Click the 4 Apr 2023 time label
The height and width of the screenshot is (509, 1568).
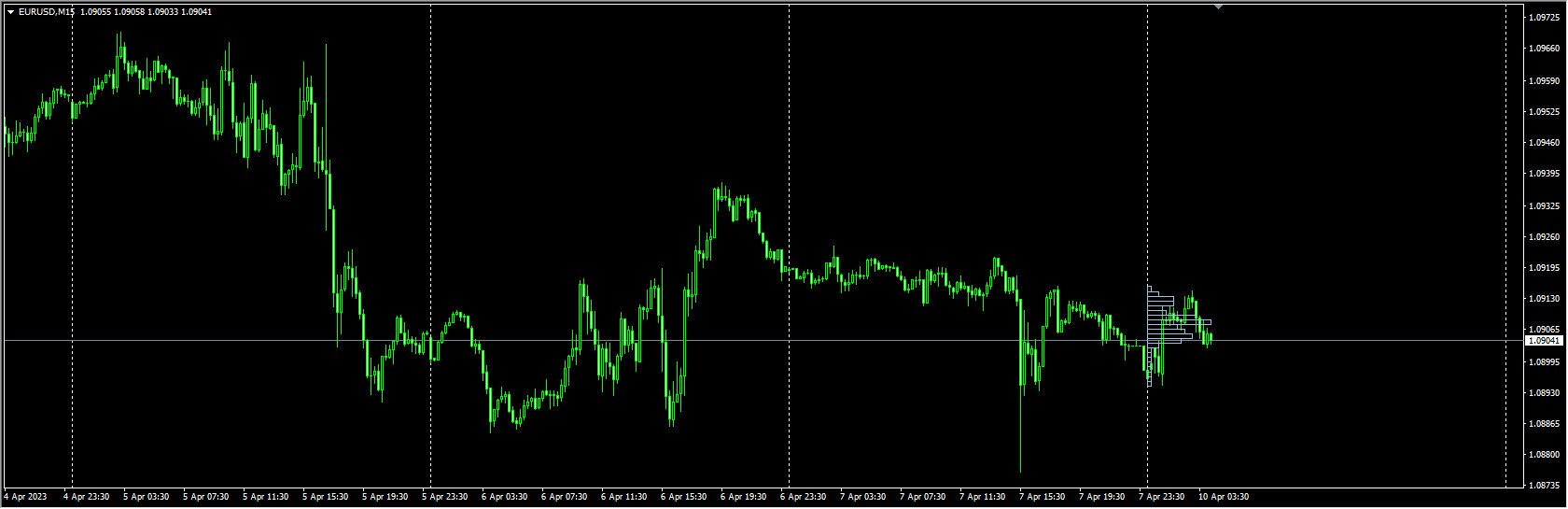[26, 497]
